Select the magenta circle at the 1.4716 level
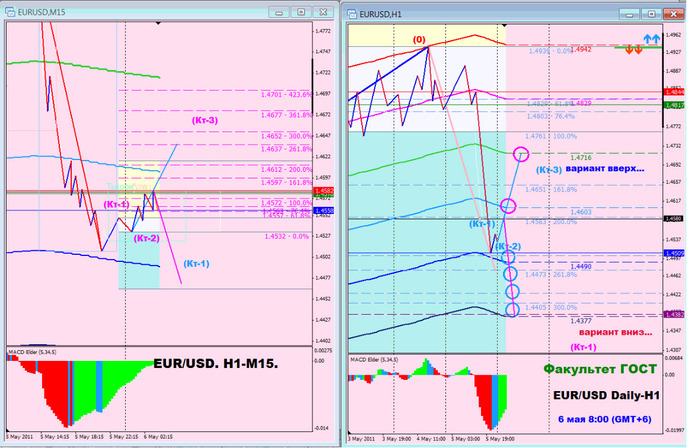 click(x=521, y=154)
